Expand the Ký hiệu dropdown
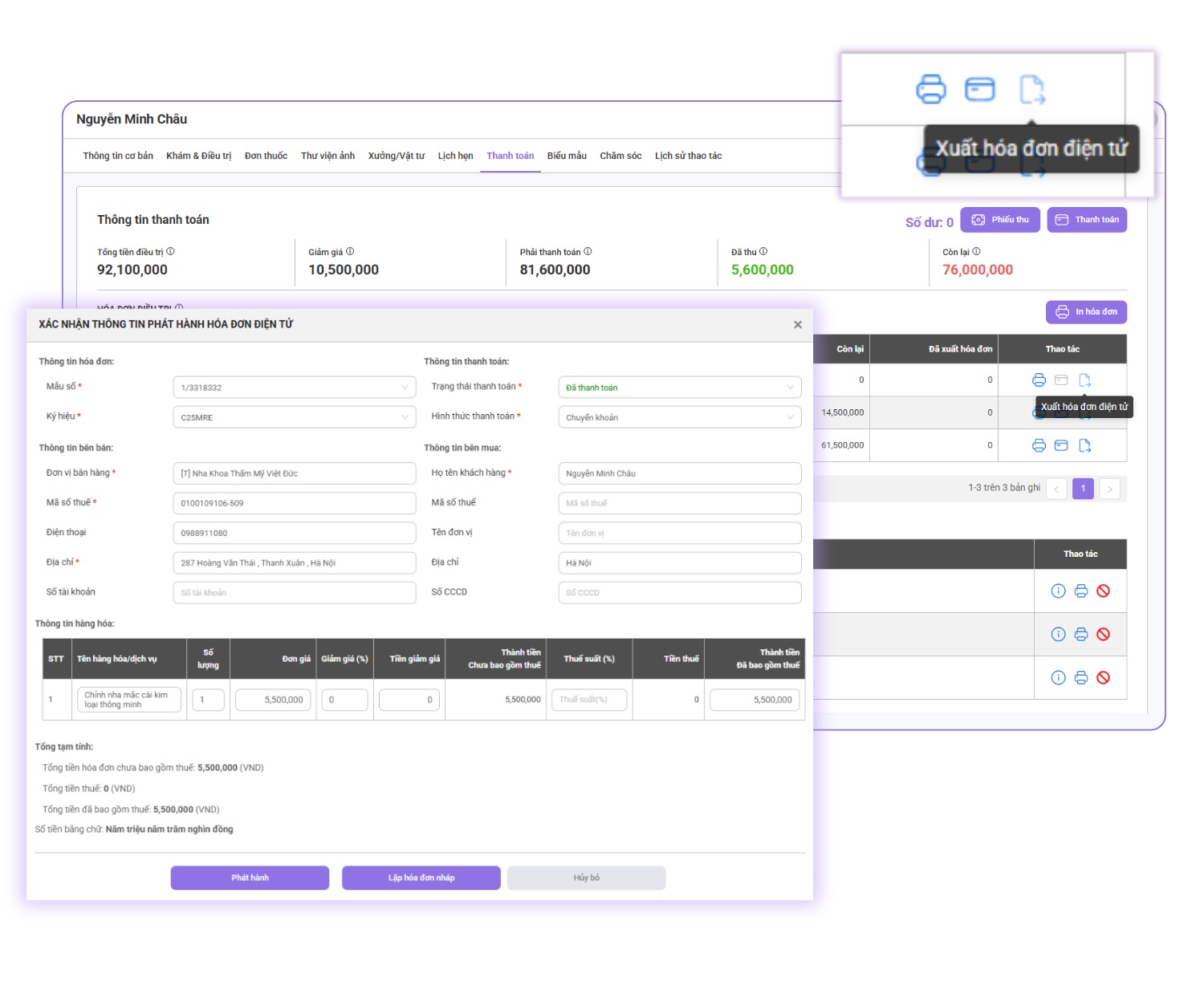Screen dimensions: 1204x1003 pos(294,417)
